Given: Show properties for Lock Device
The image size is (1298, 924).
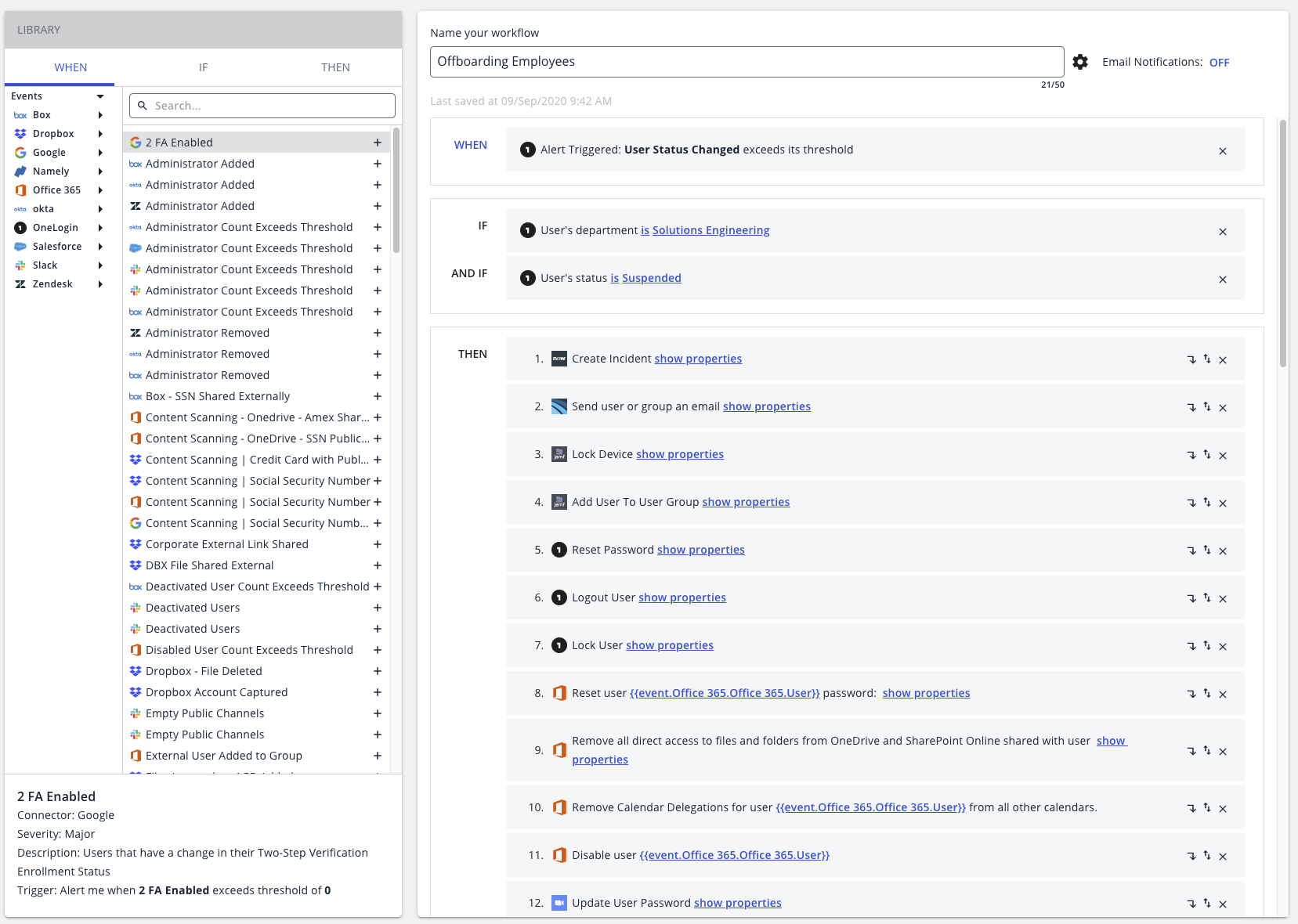Looking at the screenshot, I should [x=680, y=454].
